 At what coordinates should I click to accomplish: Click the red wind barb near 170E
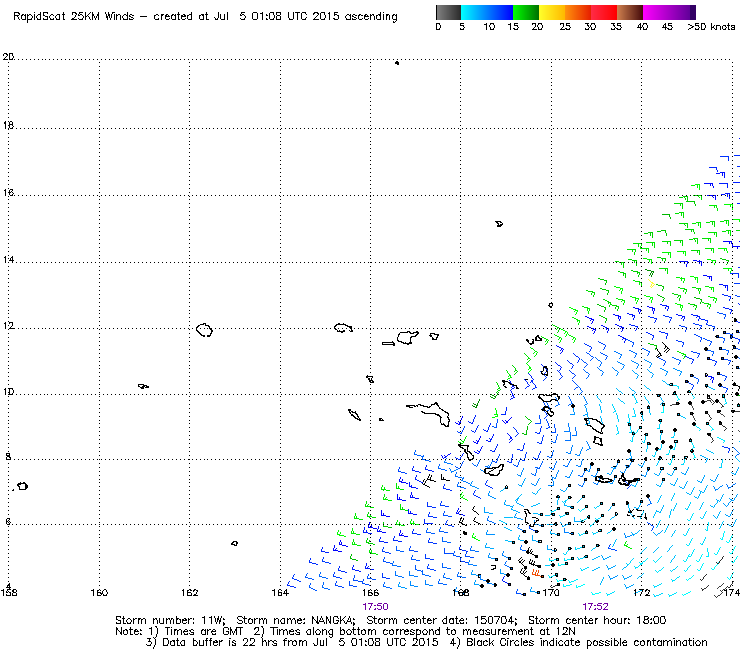pyautogui.click(x=536, y=573)
